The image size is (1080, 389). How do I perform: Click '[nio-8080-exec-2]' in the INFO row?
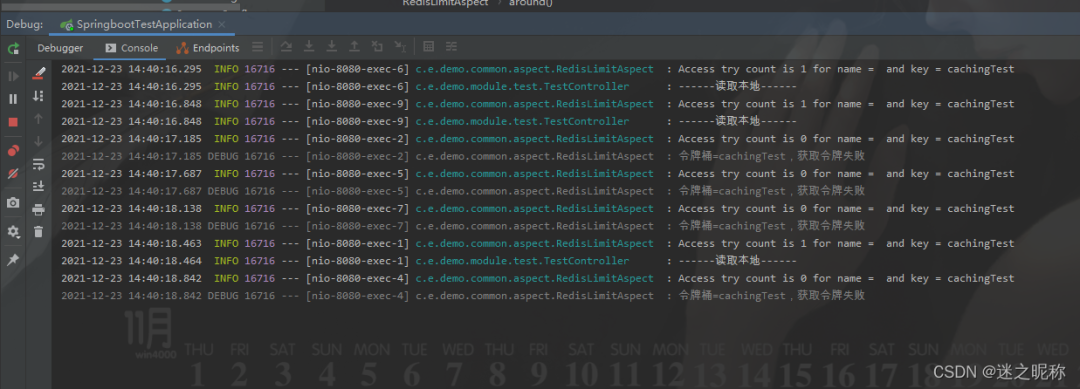357,139
